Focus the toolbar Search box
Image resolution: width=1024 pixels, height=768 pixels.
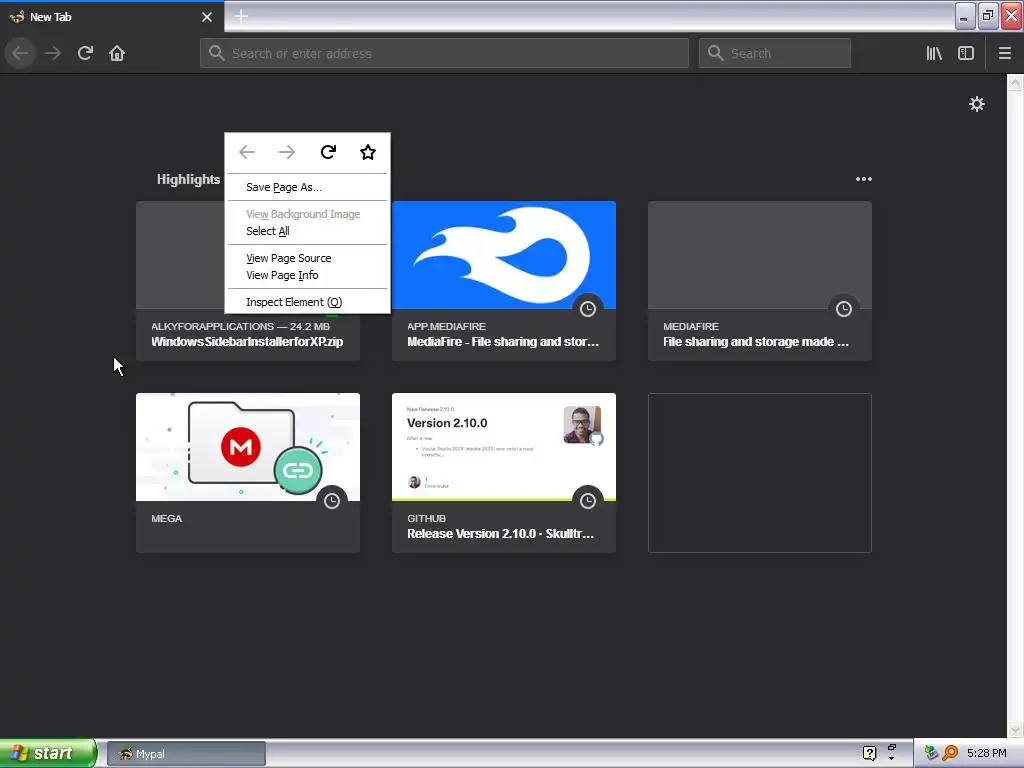point(775,53)
